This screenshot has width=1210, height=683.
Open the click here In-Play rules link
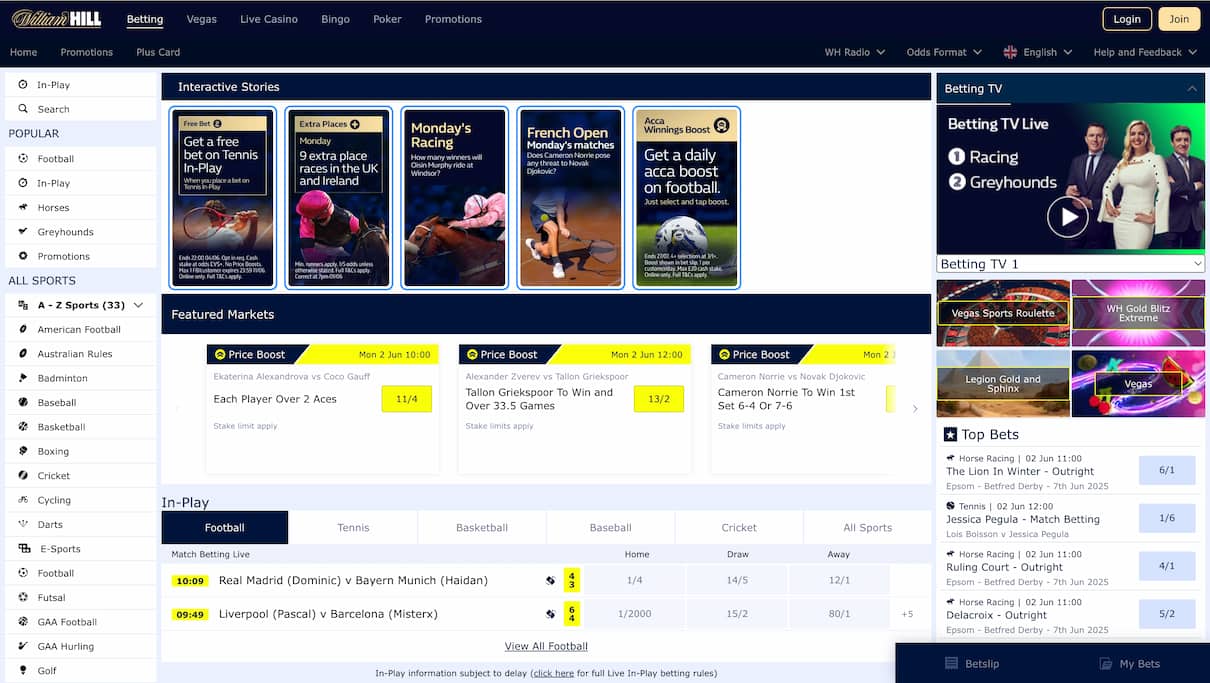point(554,673)
